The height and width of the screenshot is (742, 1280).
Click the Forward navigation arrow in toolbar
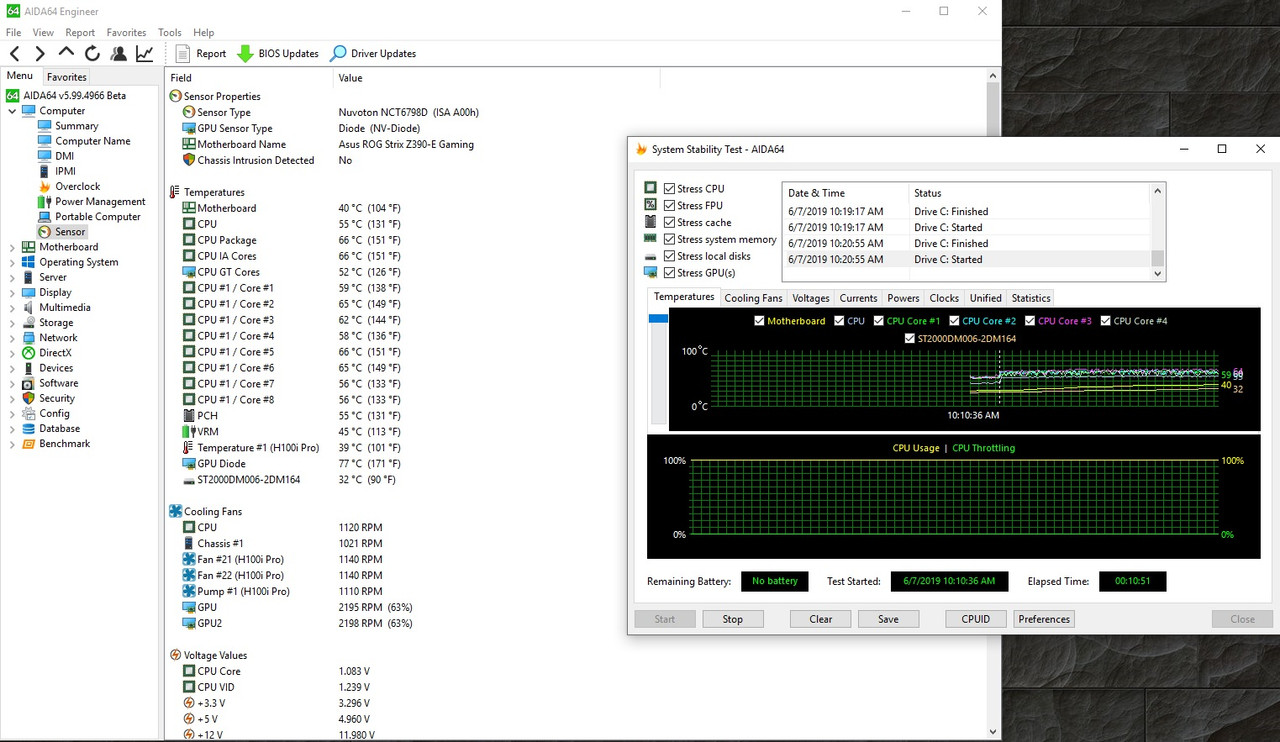[x=40, y=54]
